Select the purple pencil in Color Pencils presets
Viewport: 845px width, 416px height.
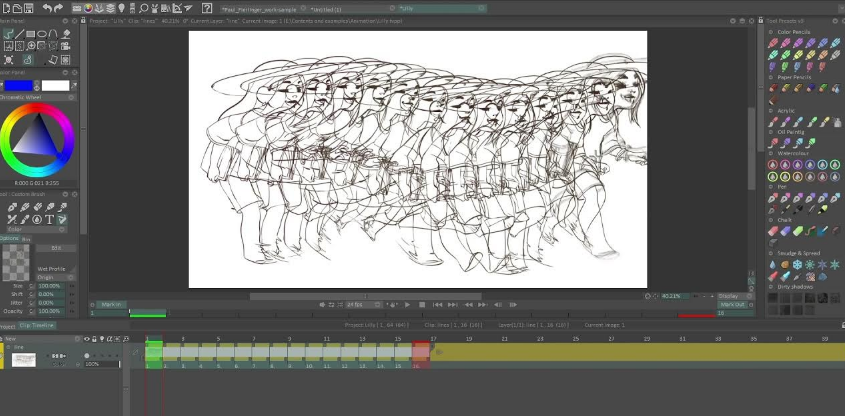coord(798,43)
